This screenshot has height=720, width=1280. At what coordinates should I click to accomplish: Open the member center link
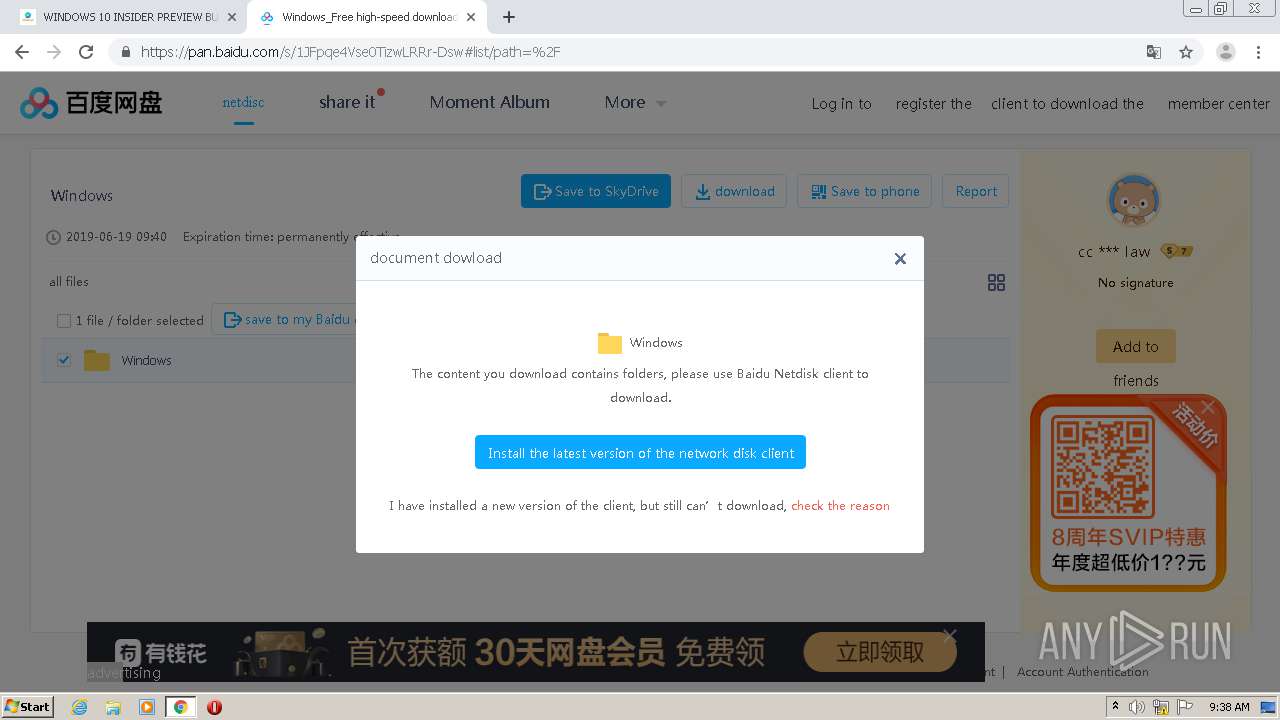pyautogui.click(x=1218, y=104)
